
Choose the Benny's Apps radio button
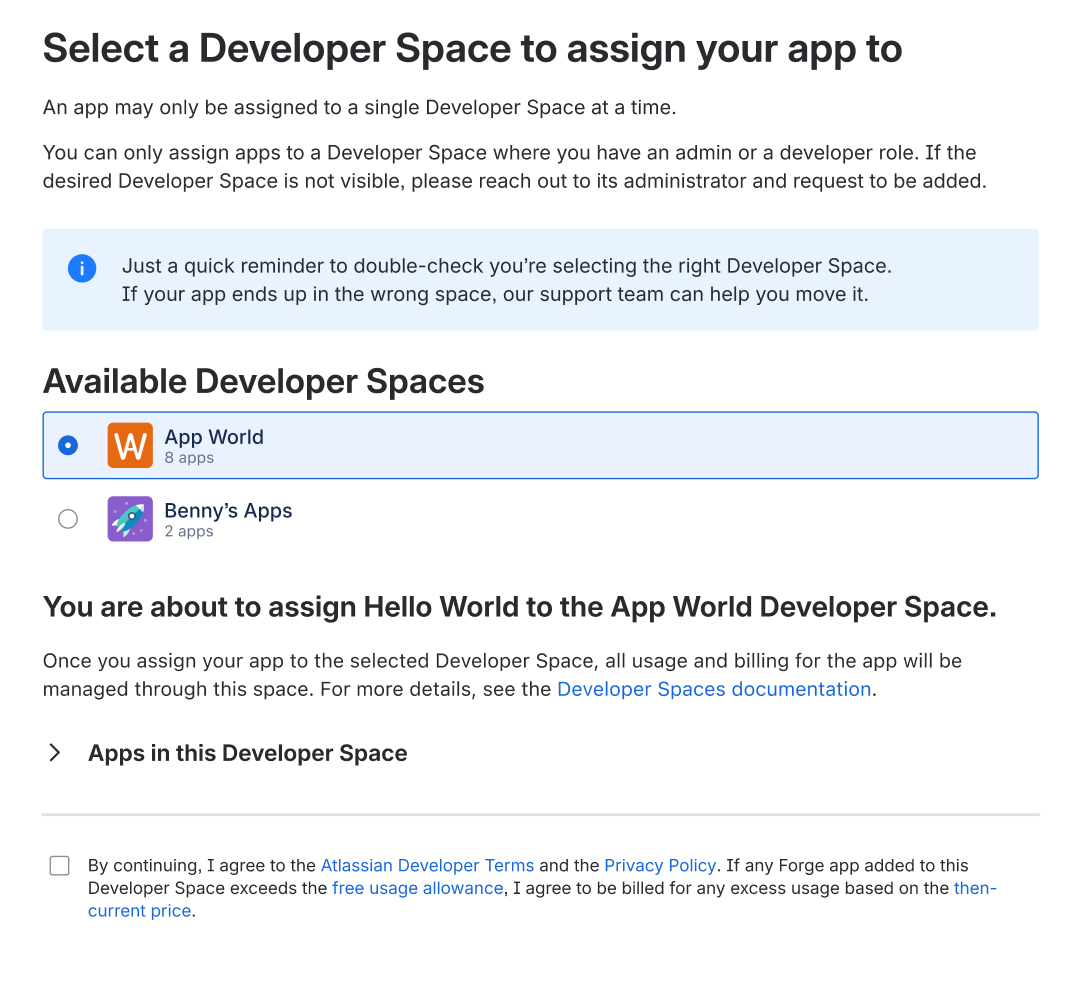(68, 519)
